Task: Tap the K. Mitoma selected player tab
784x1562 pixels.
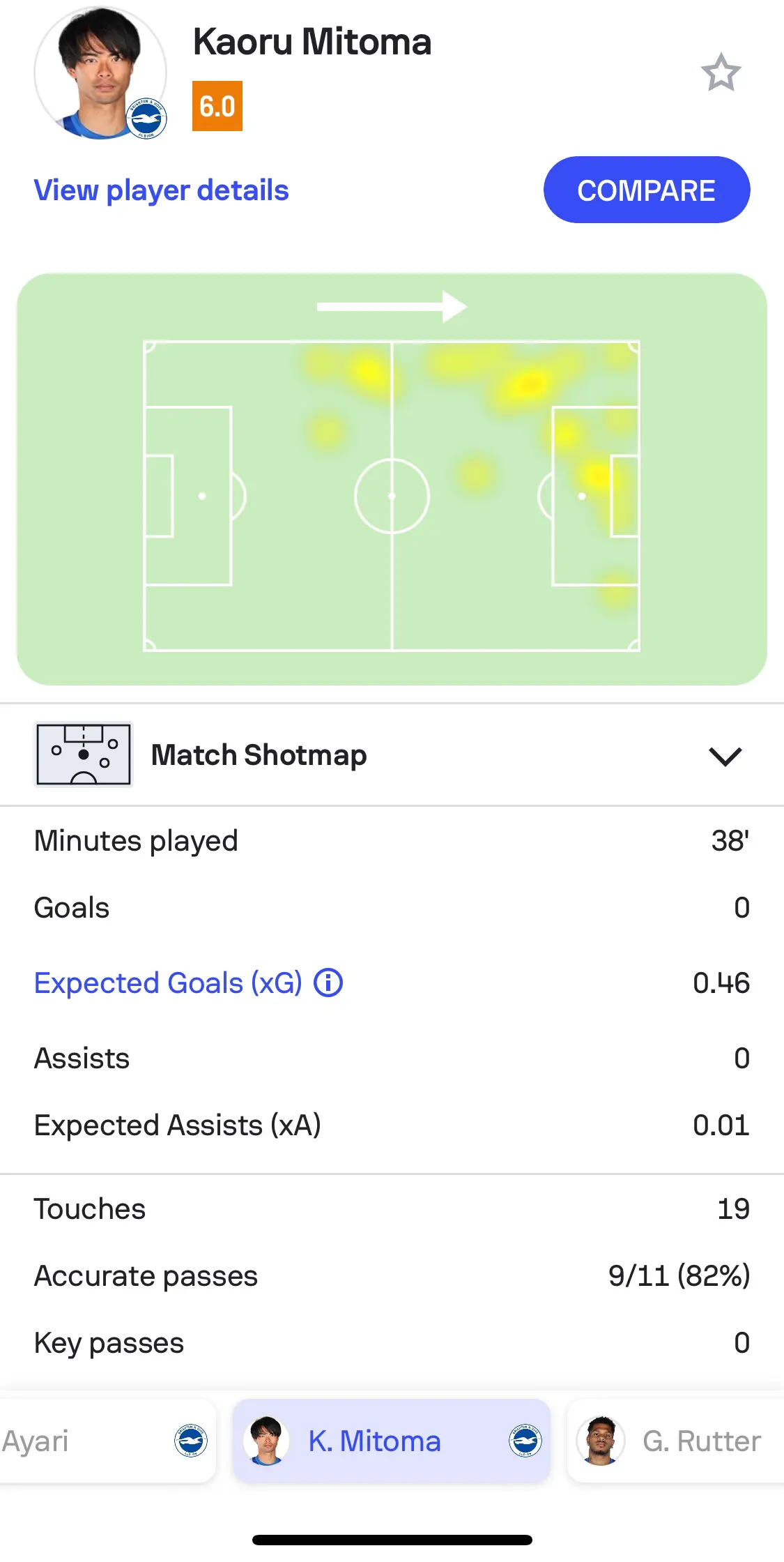Action: (392, 1441)
